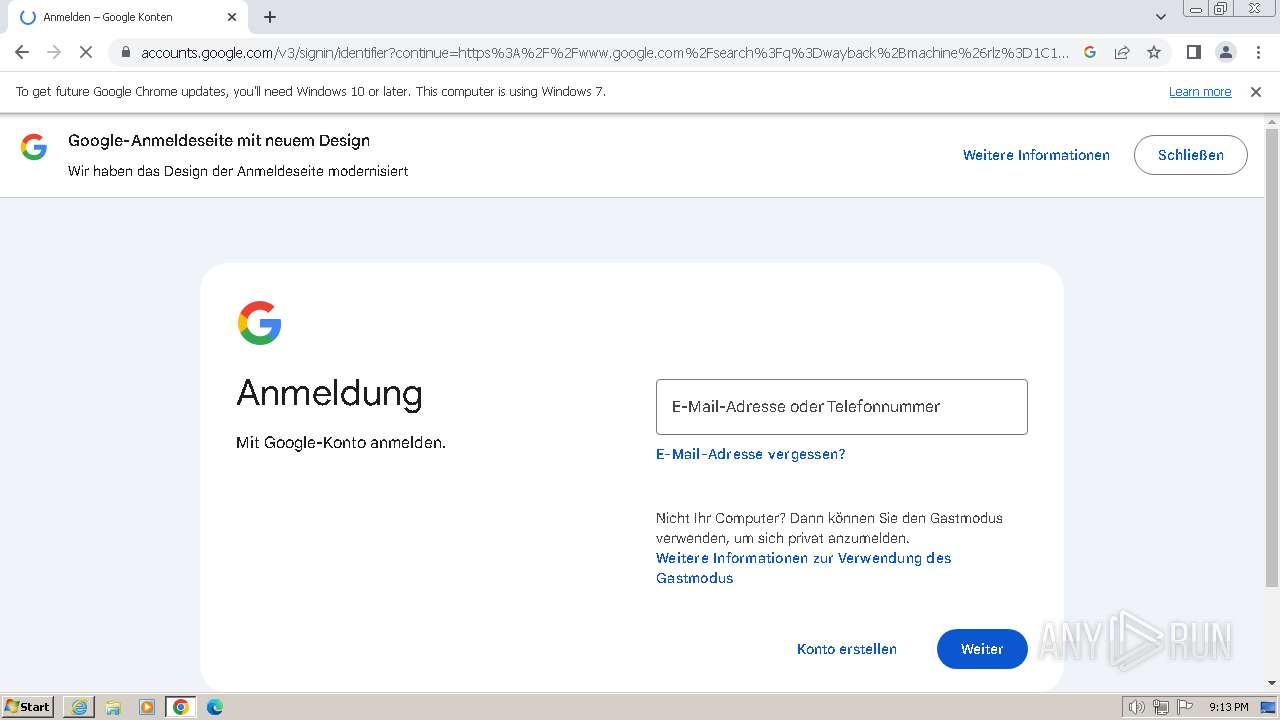1280x720 pixels.
Task: Expand the tab search chevron
Action: coord(1161,17)
